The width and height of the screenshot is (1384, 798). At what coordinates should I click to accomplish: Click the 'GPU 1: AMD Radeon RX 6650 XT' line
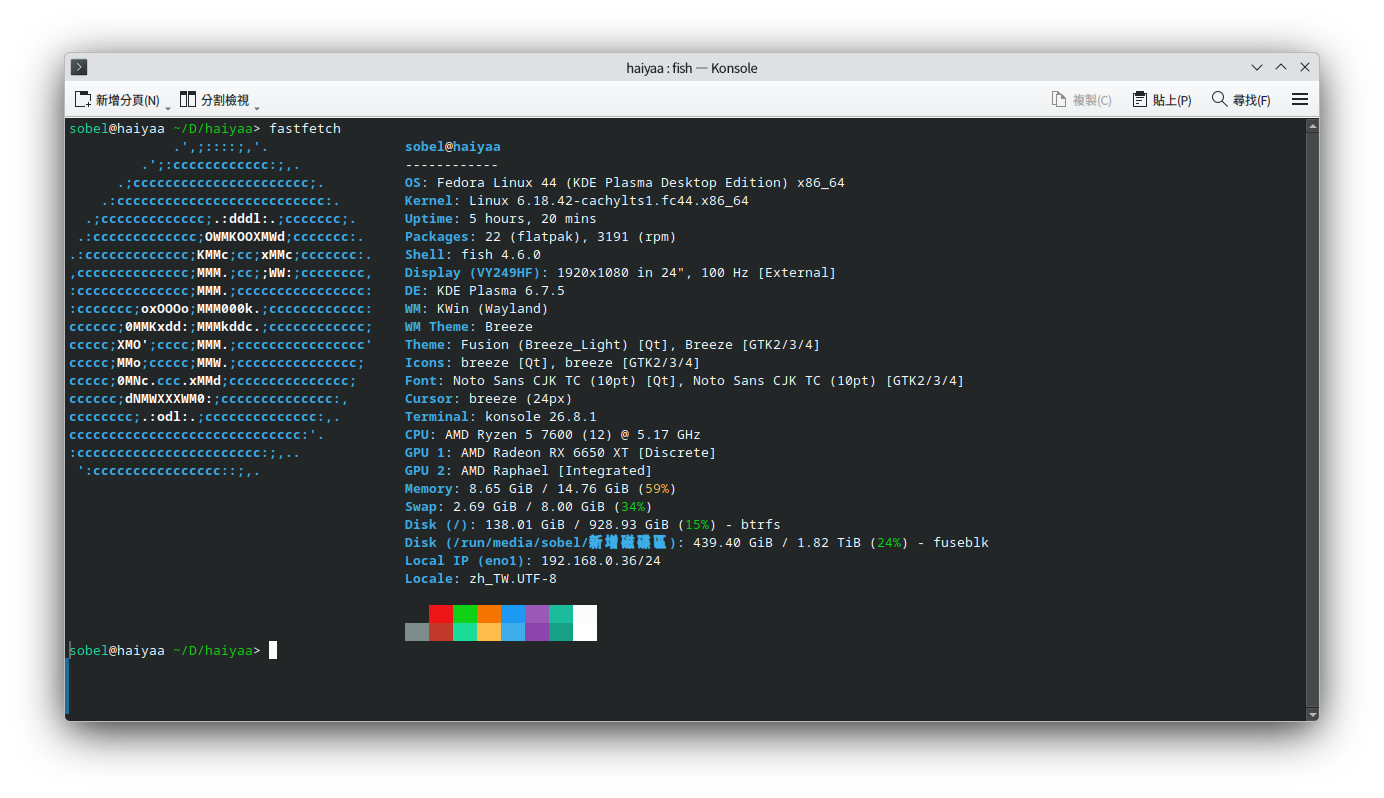pyautogui.click(x=561, y=453)
